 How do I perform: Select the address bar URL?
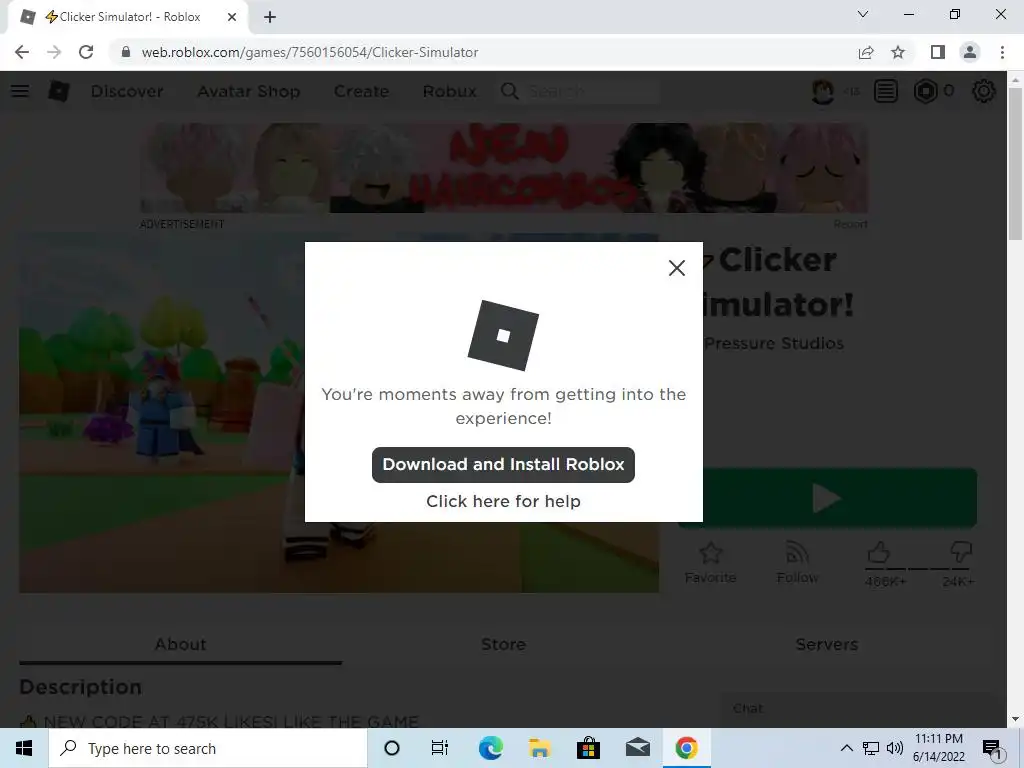[x=310, y=52]
